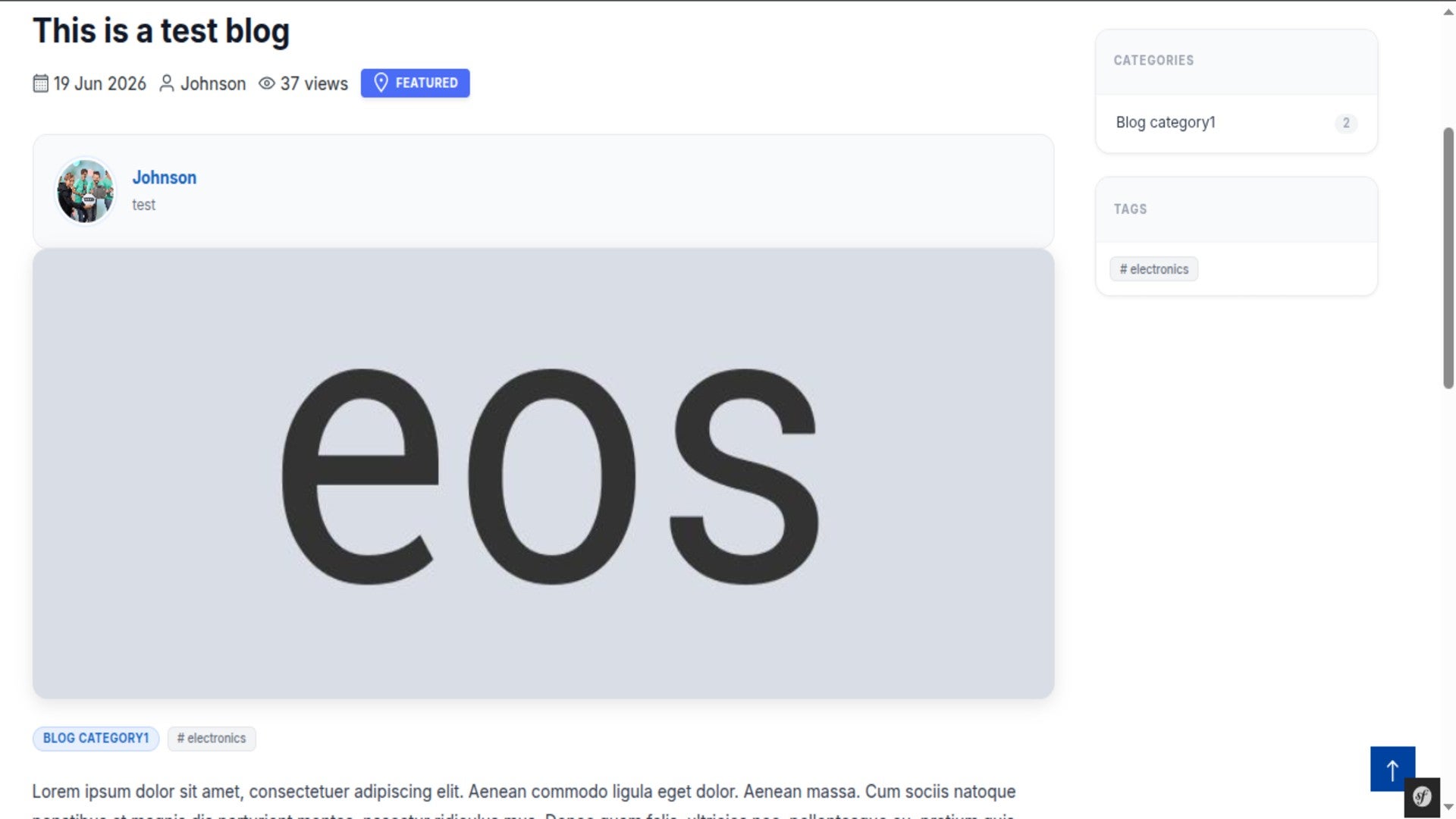The width and height of the screenshot is (1456, 819).
Task: Click the calendar icon beside 19 Jun 2026
Action: pos(41,83)
